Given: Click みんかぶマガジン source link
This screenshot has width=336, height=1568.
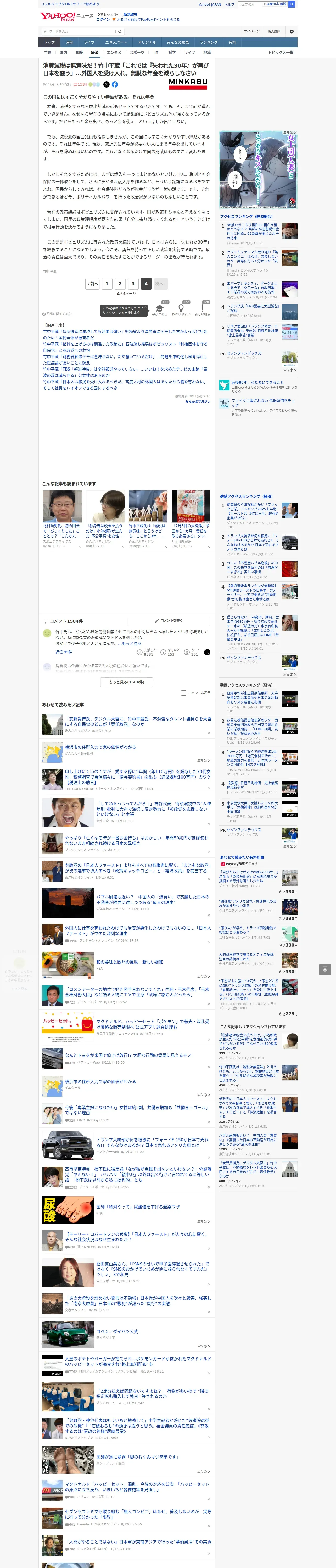Looking at the screenshot, I should (198, 402).
